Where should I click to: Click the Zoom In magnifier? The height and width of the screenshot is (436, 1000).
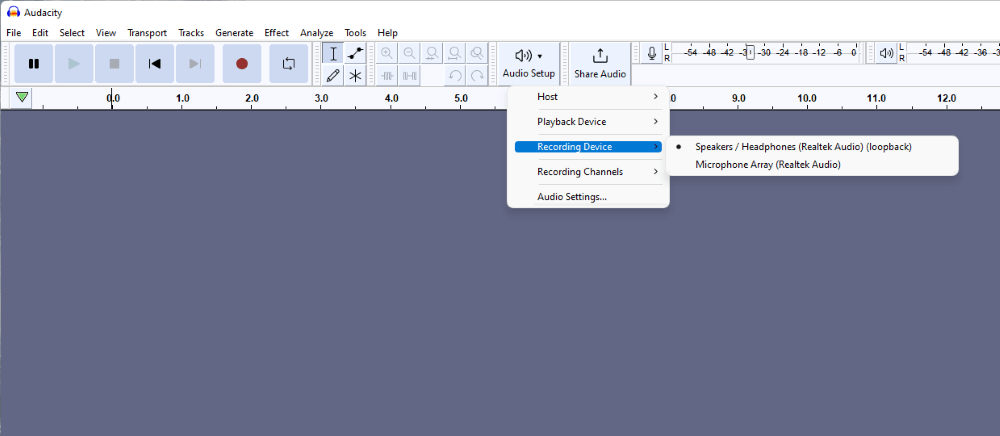coord(387,54)
